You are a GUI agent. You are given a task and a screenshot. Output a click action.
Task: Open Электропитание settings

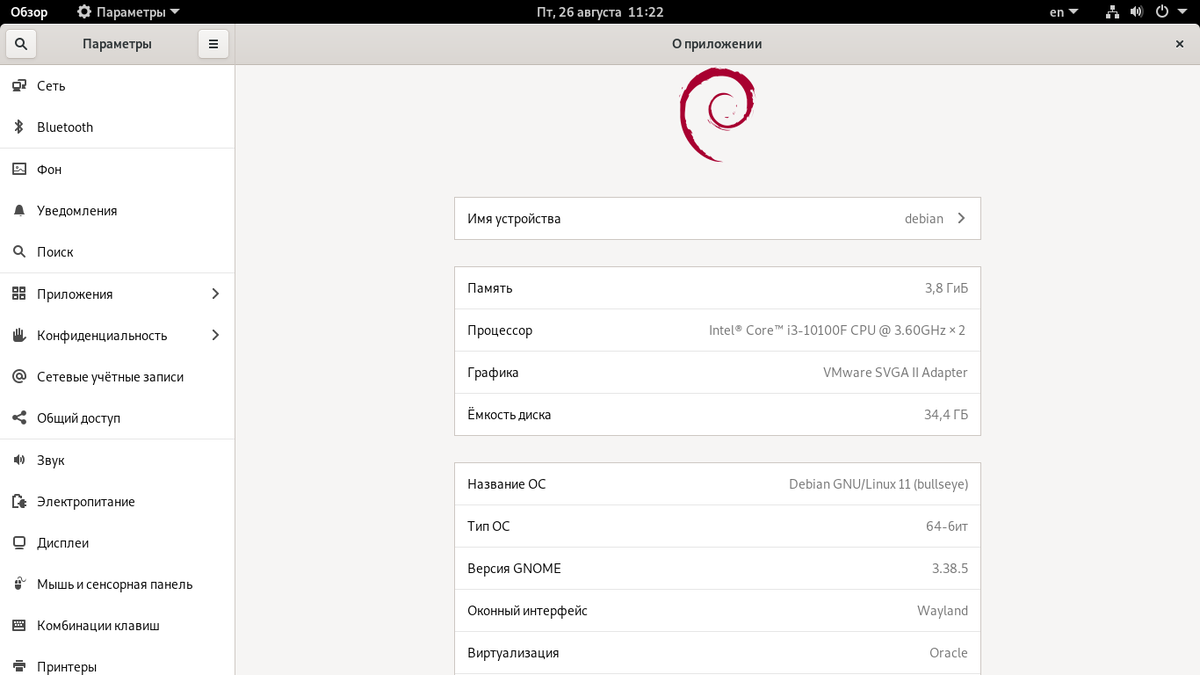[x=117, y=501]
